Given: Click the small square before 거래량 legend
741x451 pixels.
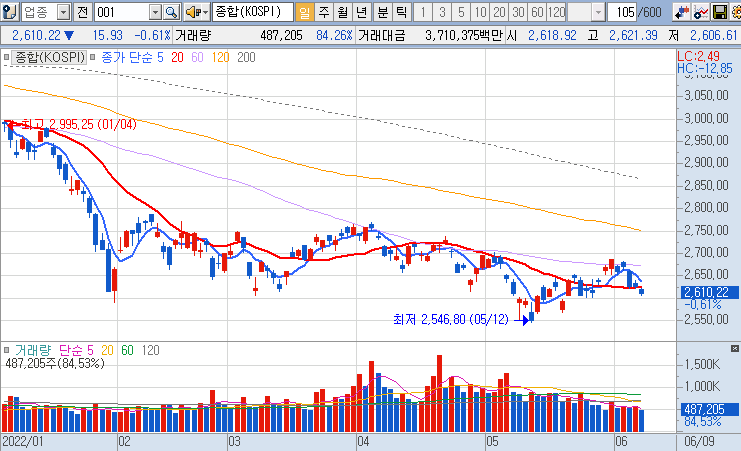Looking at the screenshot, I should click(x=6, y=350).
